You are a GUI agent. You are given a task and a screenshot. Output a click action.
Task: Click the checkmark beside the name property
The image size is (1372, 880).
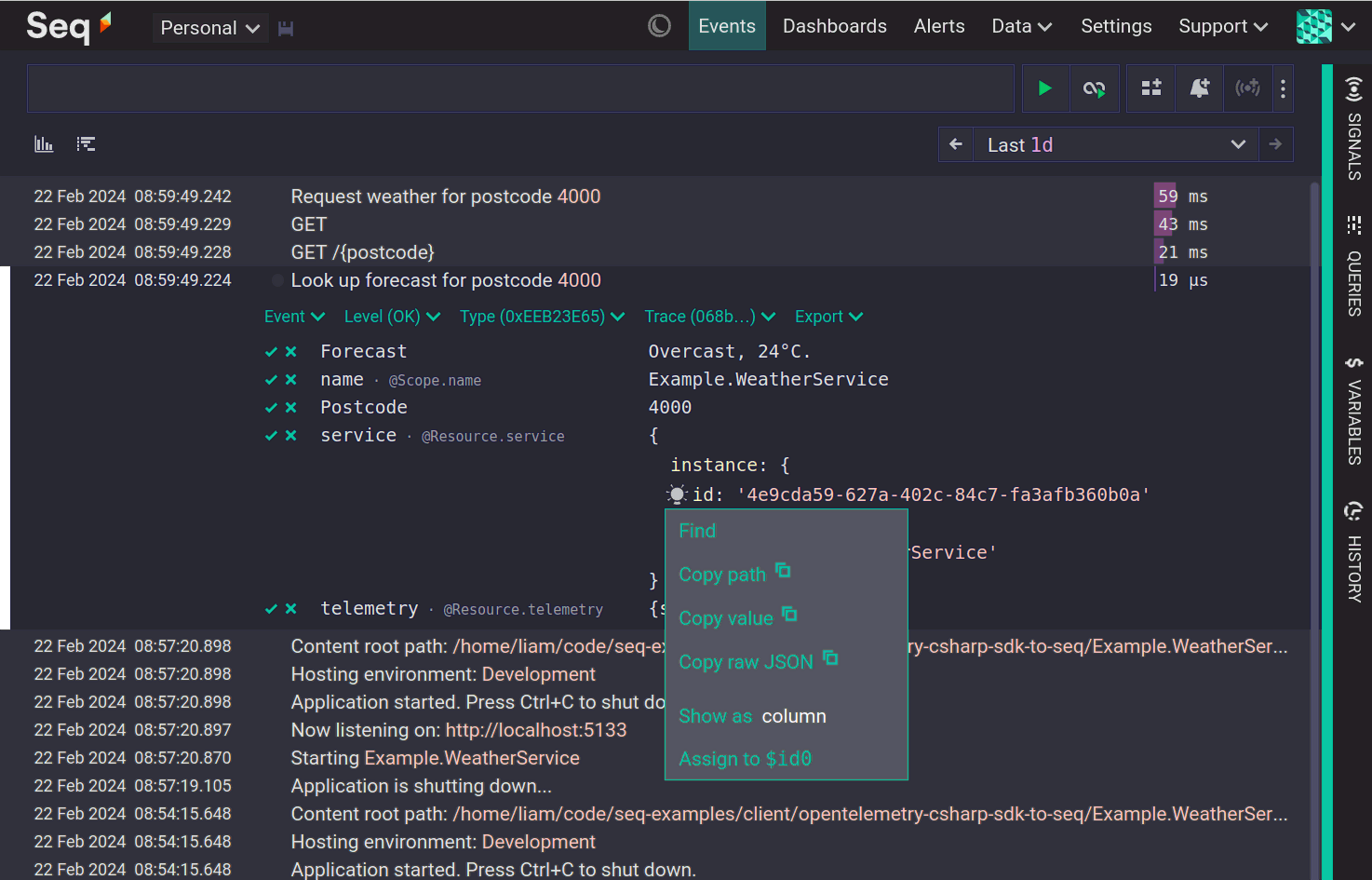(x=271, y=380)
